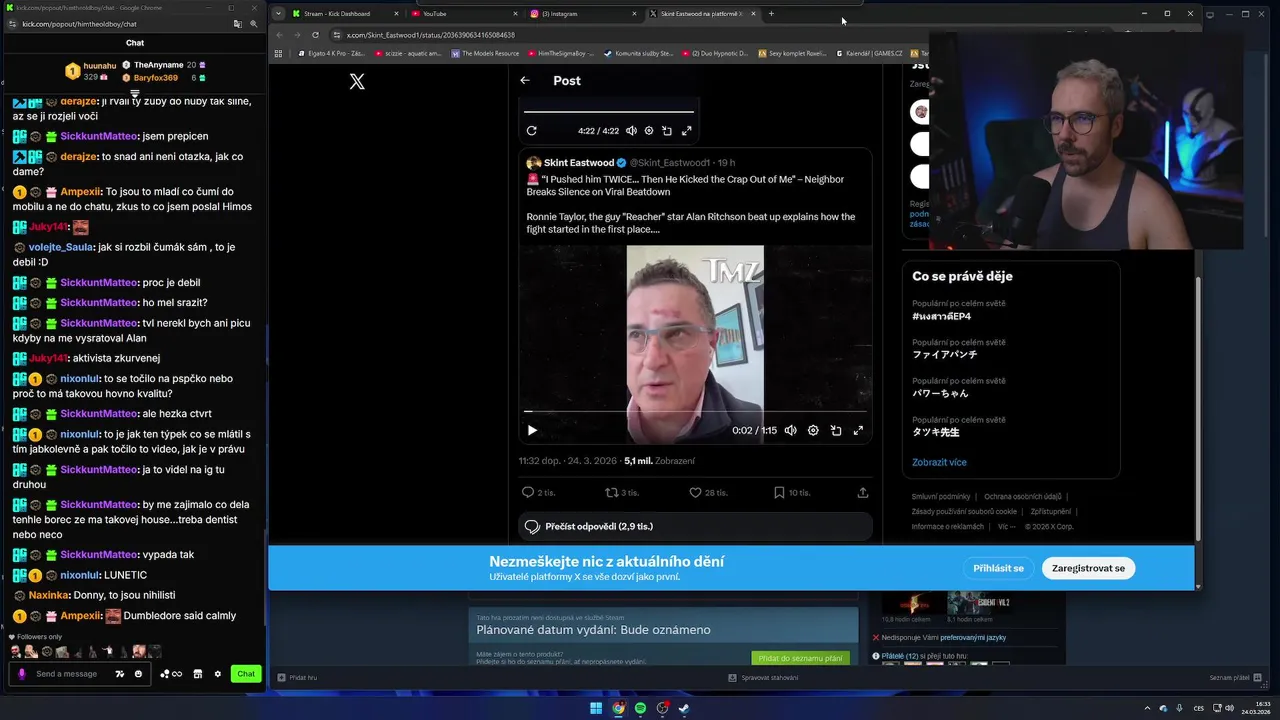Go to the X logo home link
The height and width of the screenshot is (720, 1280).
pos(357,82)
